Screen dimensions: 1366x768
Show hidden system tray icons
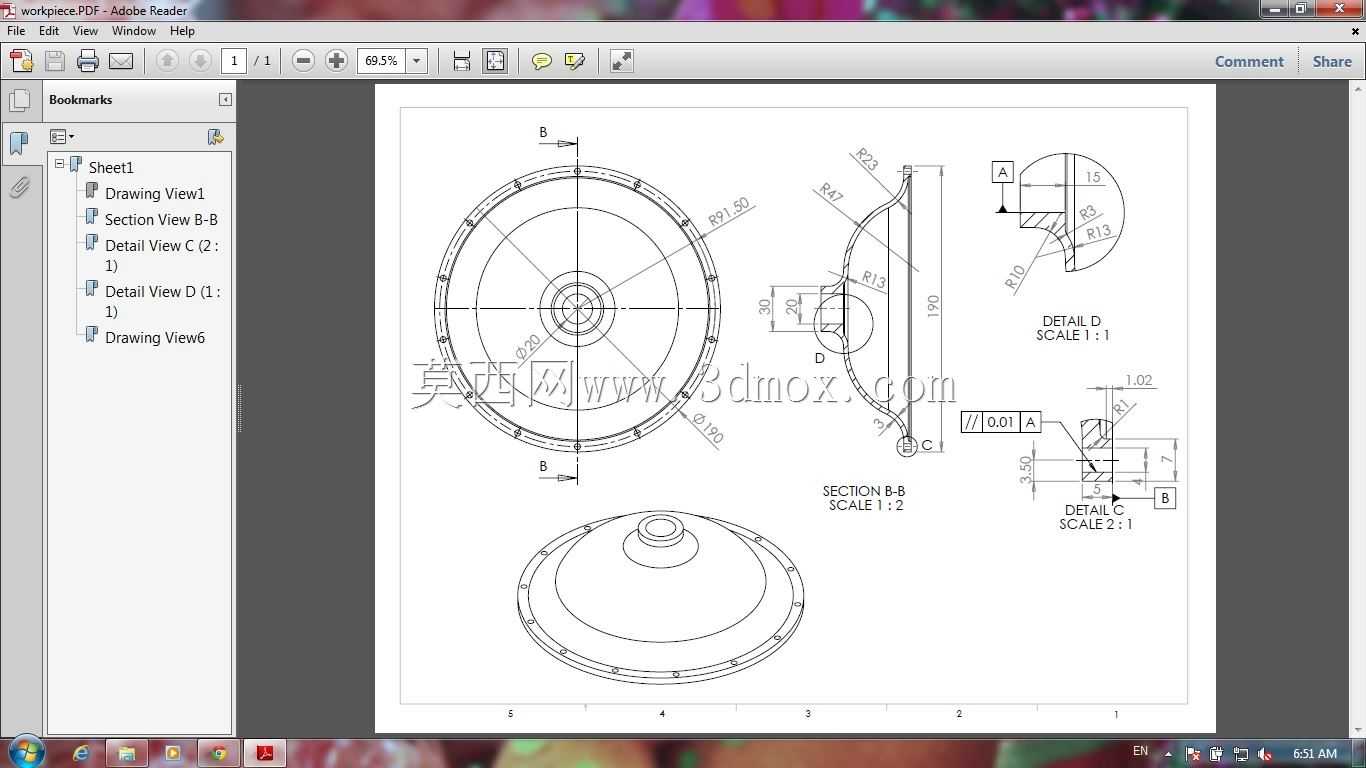pyautogui.click(x=1168, y=754)
